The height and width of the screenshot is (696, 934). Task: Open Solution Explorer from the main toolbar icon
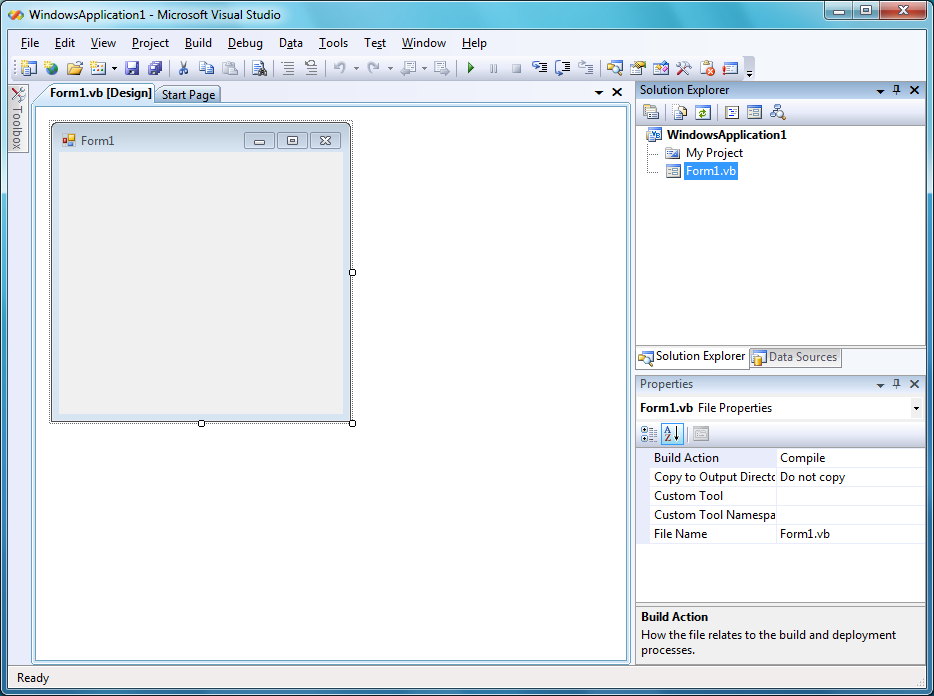tap(615, 68)
